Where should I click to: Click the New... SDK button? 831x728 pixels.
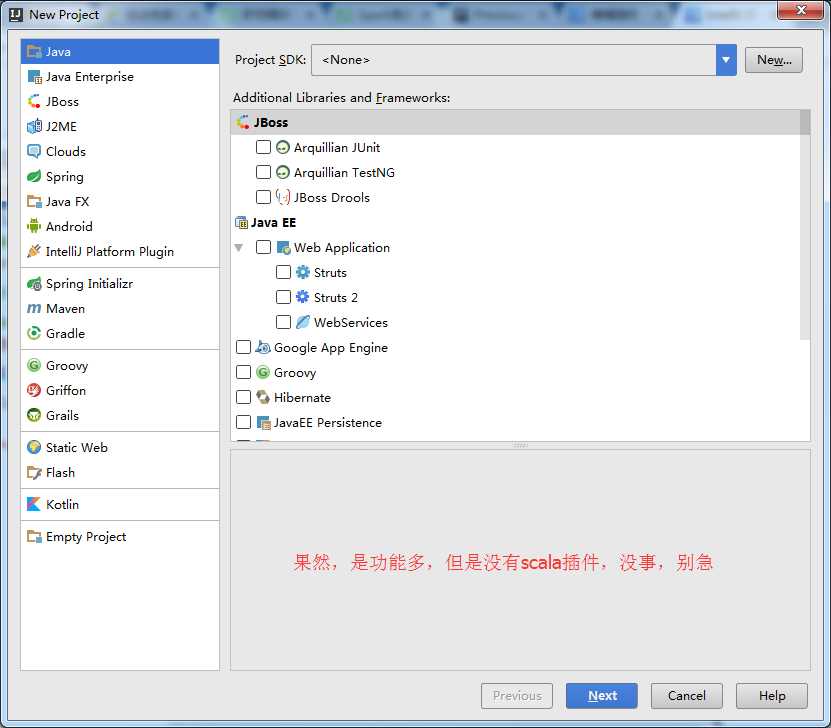coord(774,60)
